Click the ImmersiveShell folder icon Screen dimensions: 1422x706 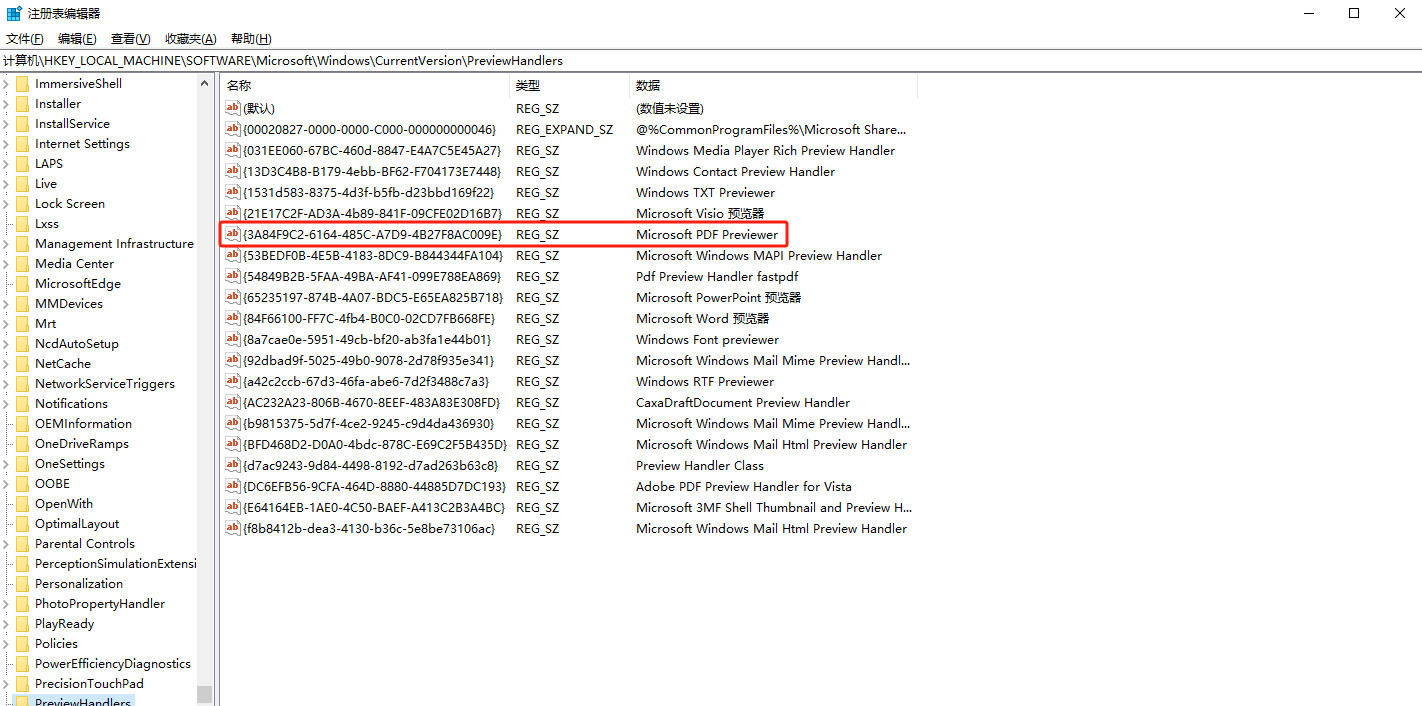click(x=23, y=84)
